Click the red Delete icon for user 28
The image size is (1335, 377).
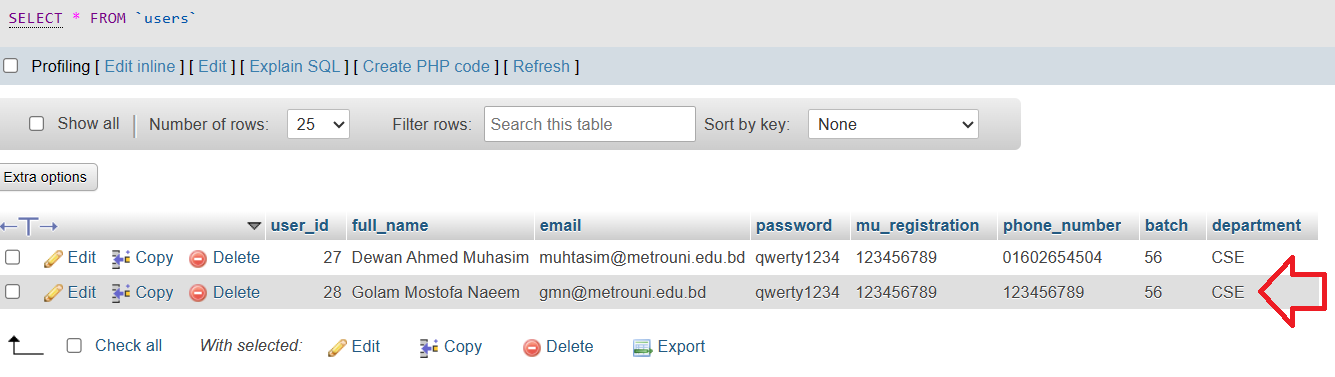[198, 293]
